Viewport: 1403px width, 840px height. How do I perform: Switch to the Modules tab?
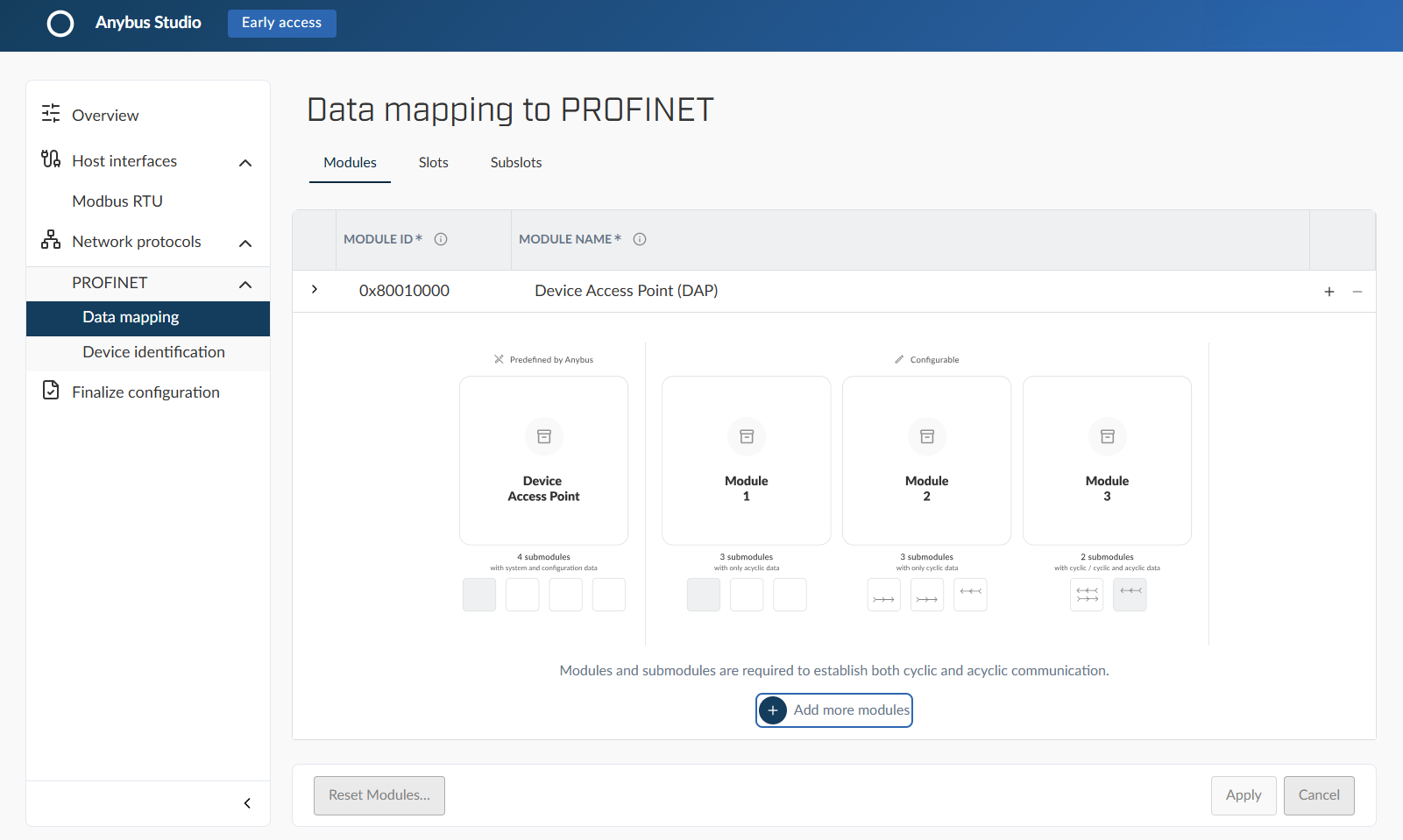[x=350, y=163]
